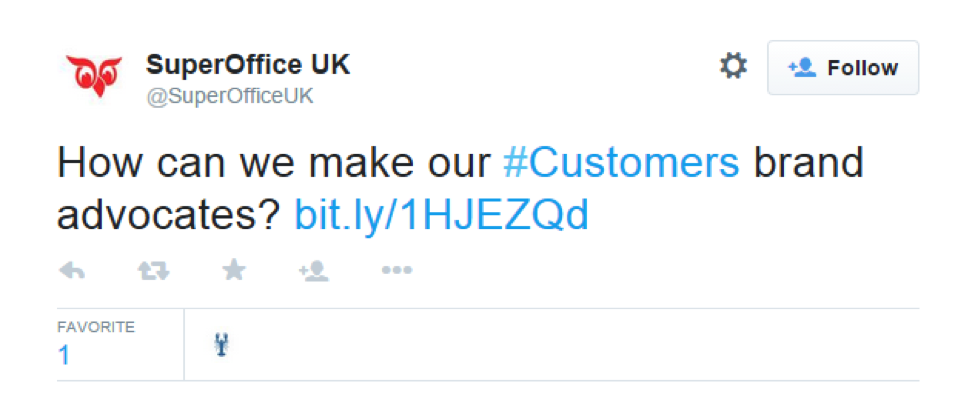Click the word "advocates?" in the tweet
975x394 pixels.
[x=170, y=215]
